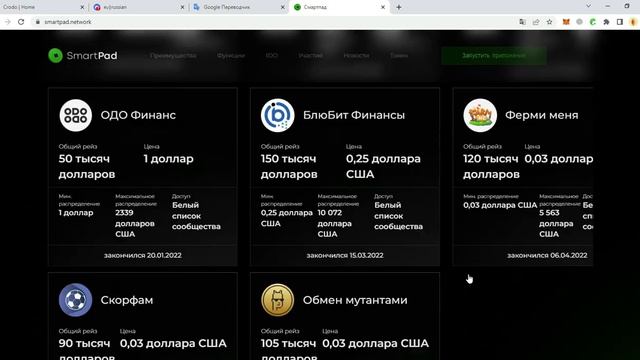Open the БлюБит Финансы card title
Viewport: 640px width, 360px height.
(x=354, y=115)
